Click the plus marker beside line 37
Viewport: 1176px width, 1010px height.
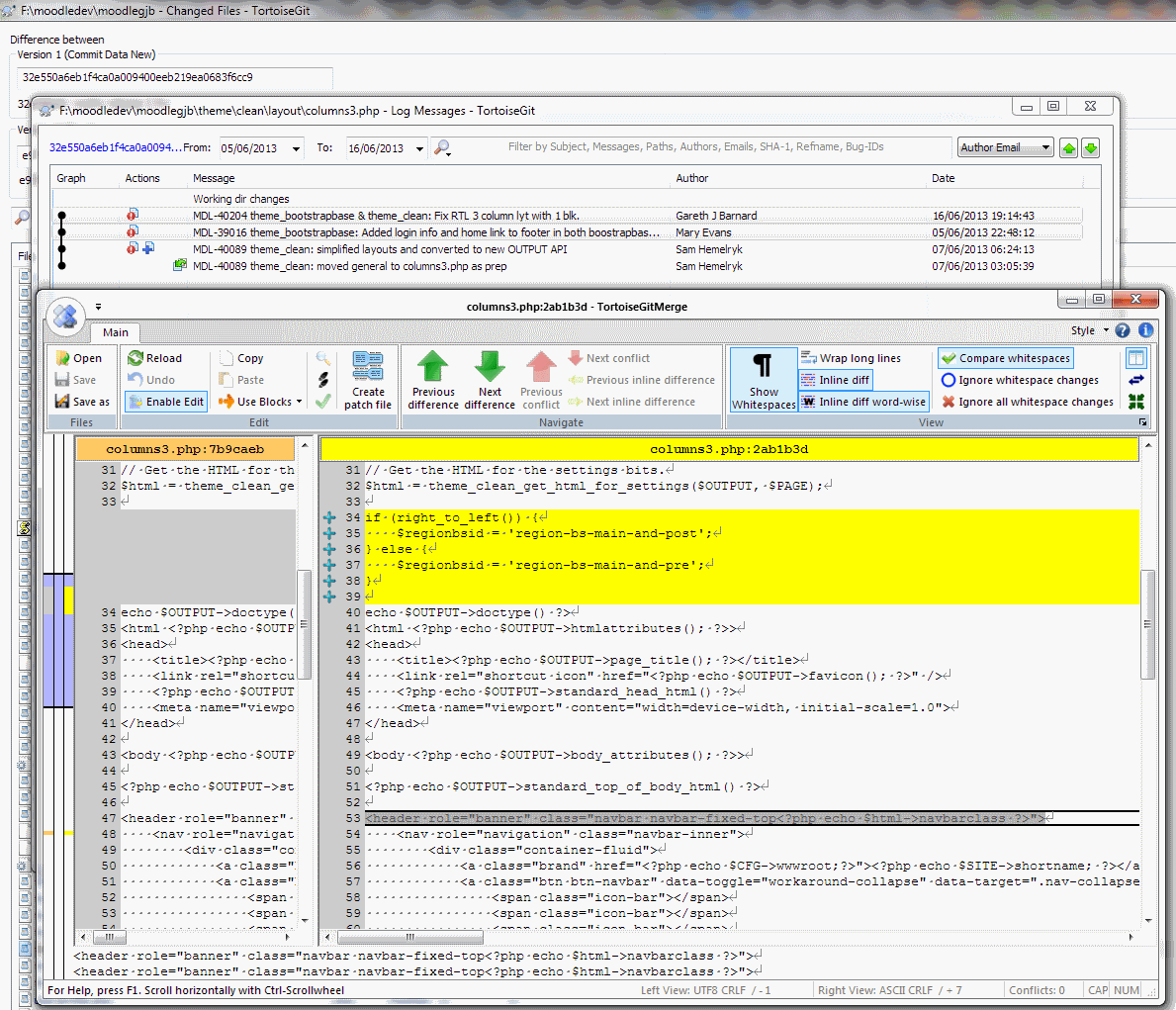tap(329, 565)
